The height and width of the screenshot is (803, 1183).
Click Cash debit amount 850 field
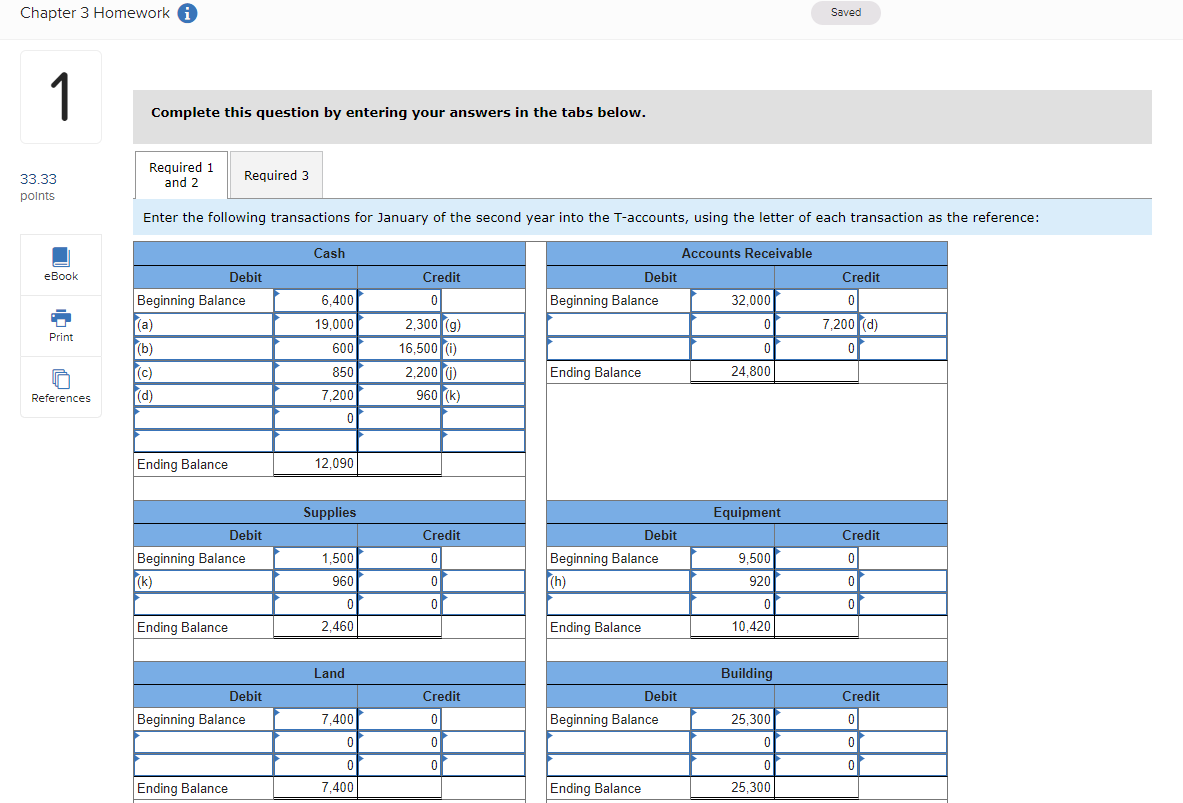315,372
